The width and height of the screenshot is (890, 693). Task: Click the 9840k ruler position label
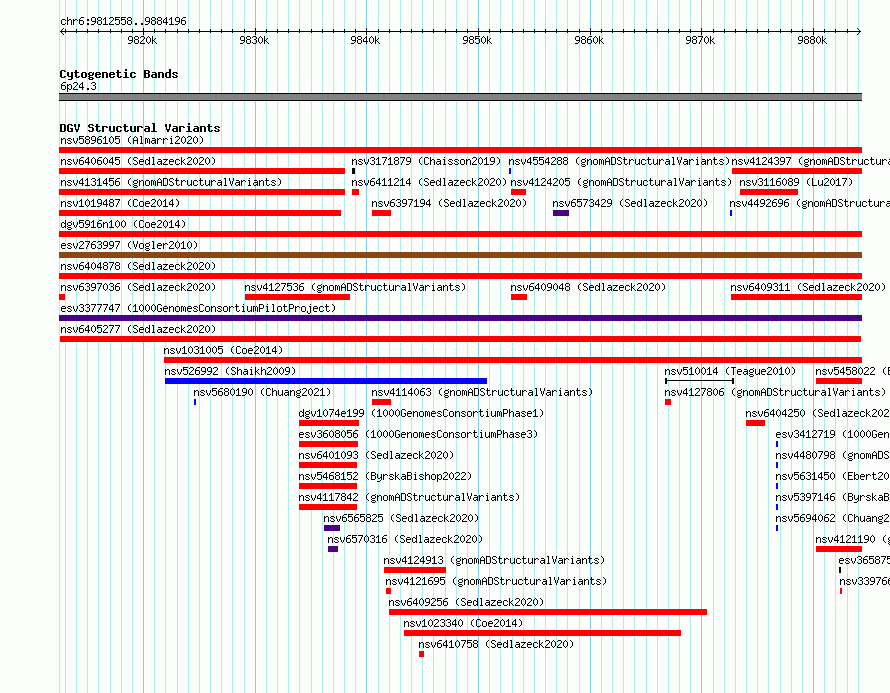click(x=366, y=40)
